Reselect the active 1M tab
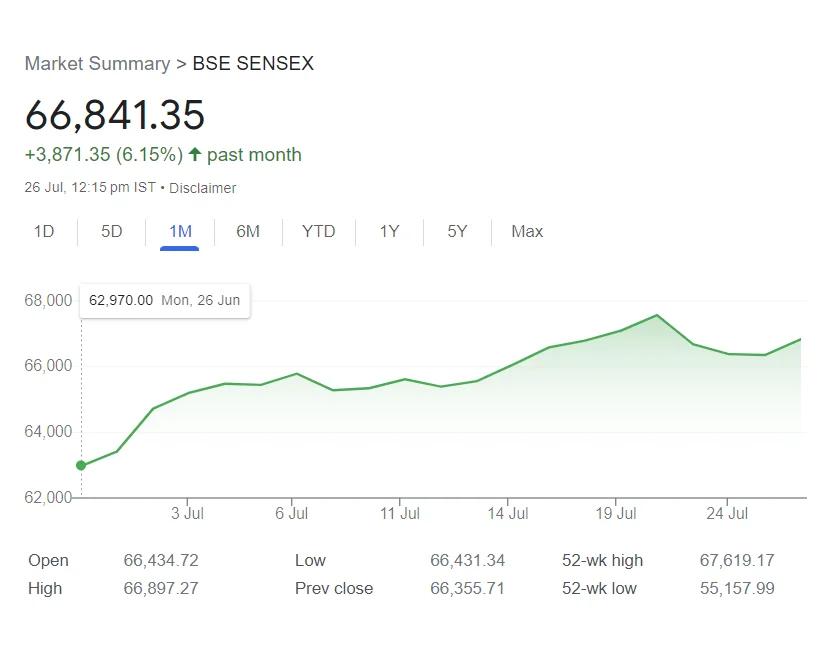 click(x=180, y=231)
